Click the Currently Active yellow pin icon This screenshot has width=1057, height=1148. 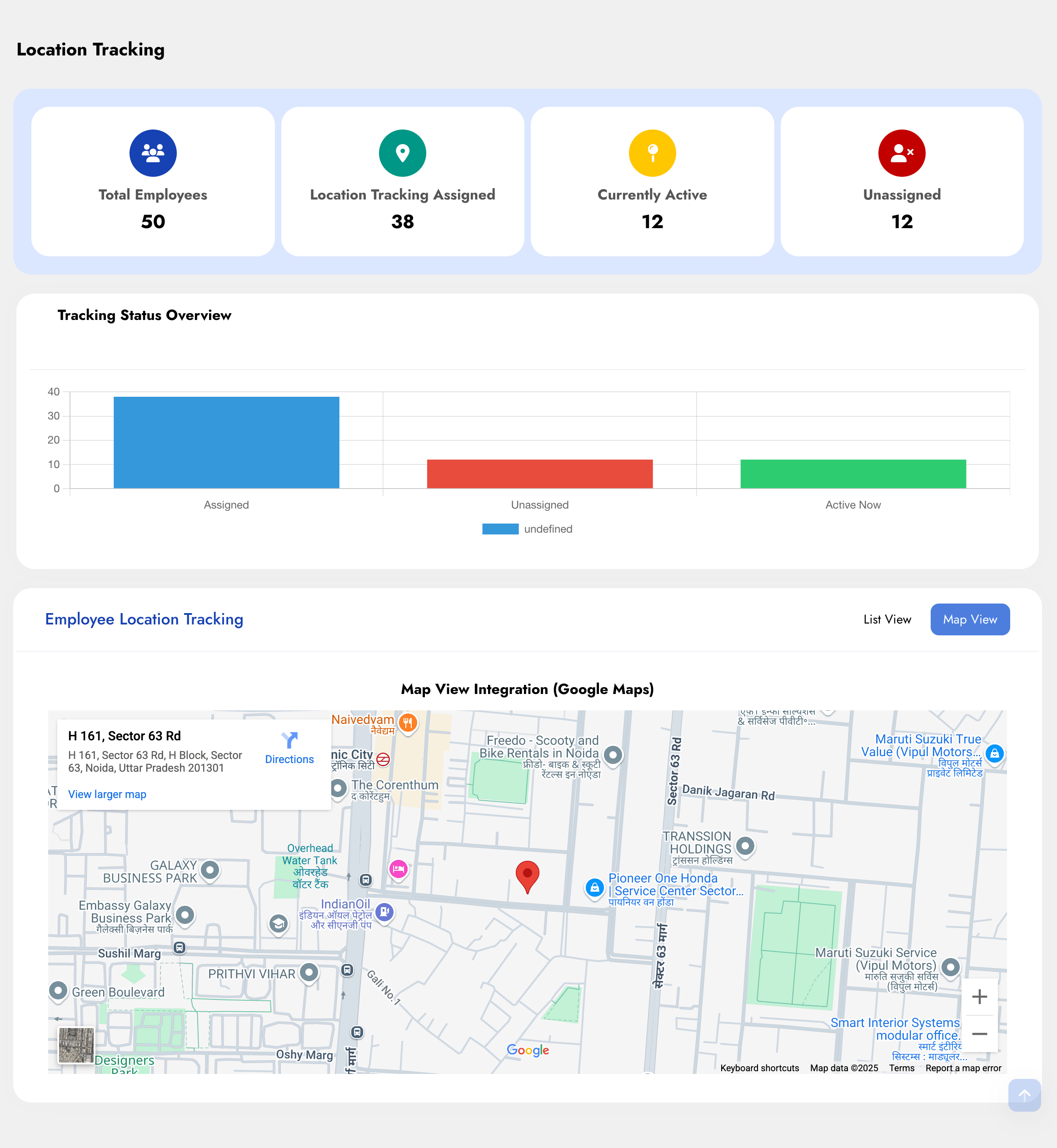click(x=652, y=153)
